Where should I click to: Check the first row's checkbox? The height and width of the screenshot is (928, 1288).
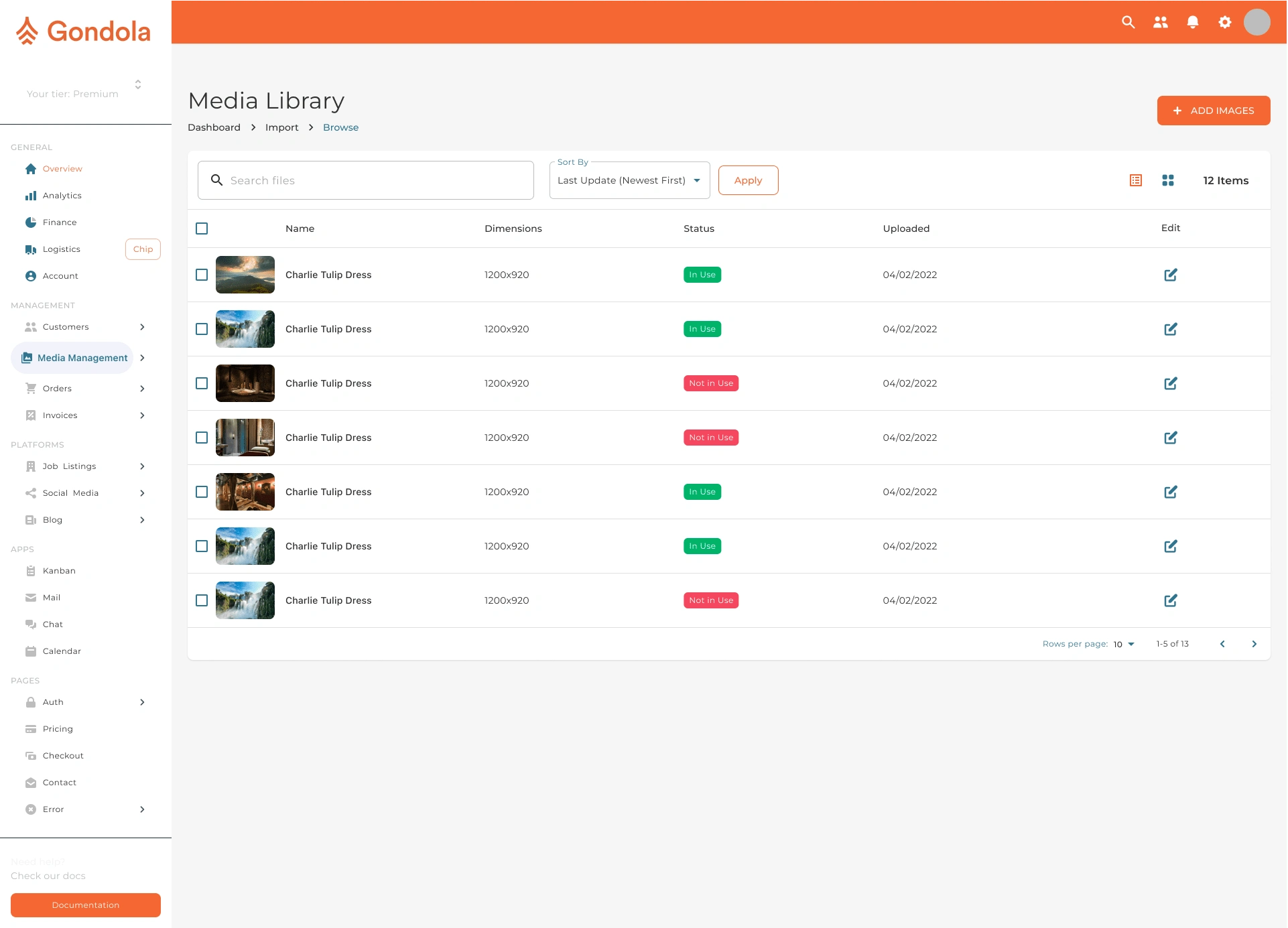tap(202, 275)
